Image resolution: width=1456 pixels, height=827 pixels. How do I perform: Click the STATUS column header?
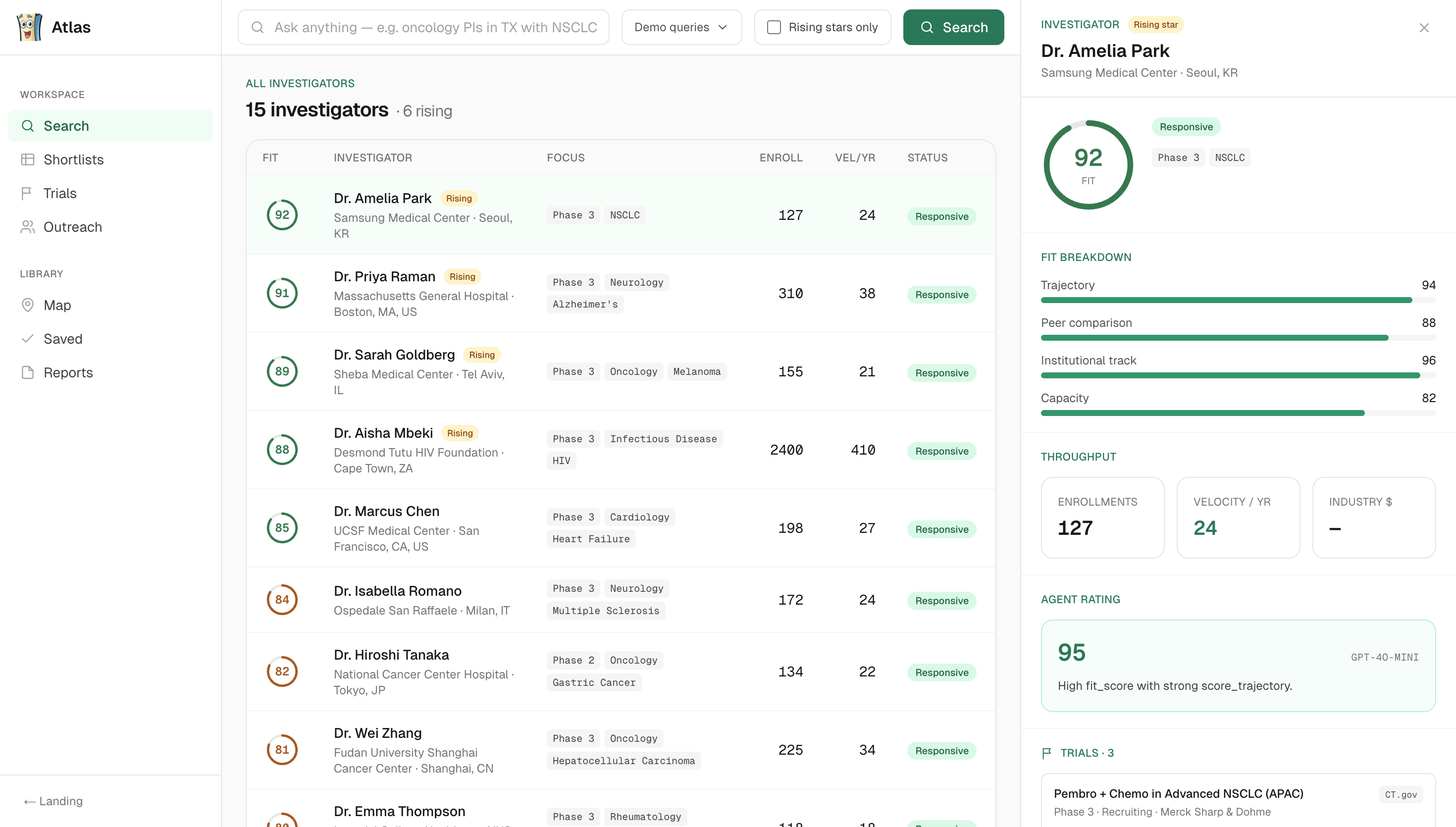pos(927,158)
